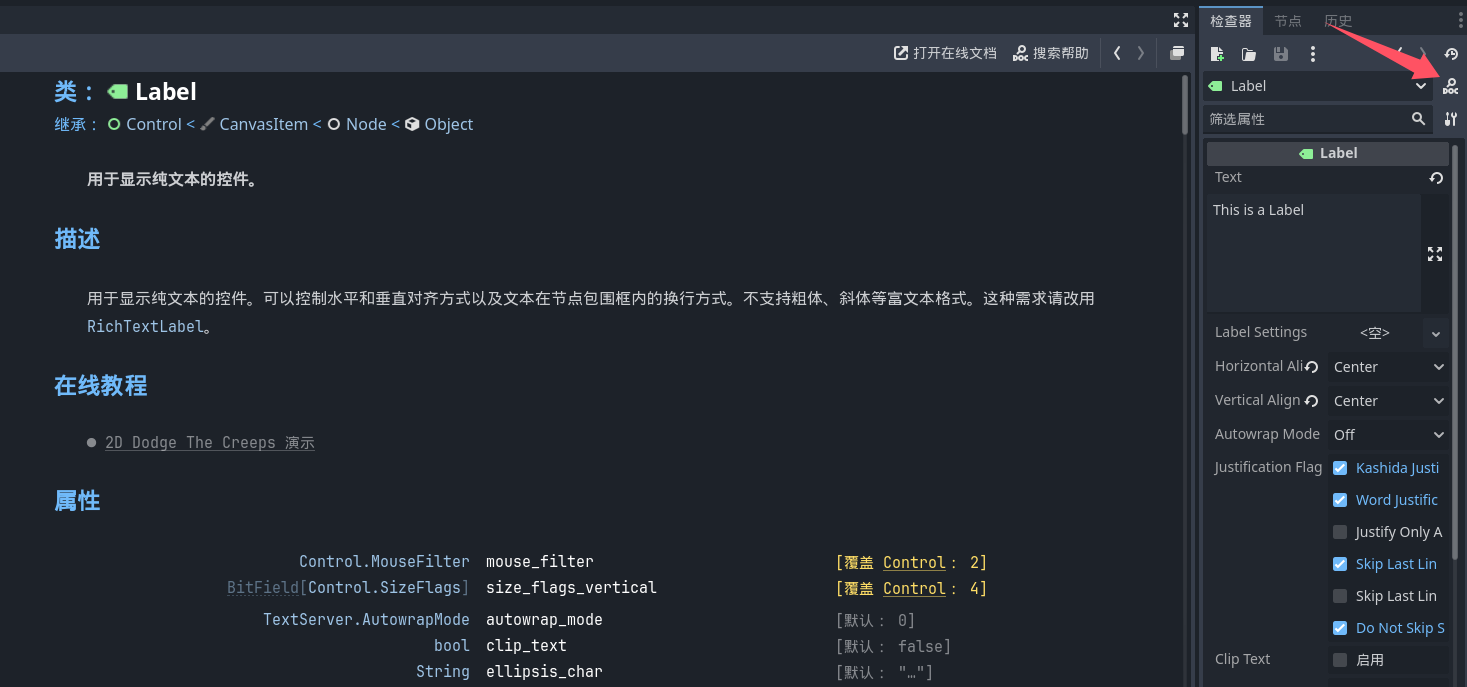This screenshot has height=687, width=1467.
Task: Uncheck the checked Skip Last Line flag
Action: point(1340,564)
